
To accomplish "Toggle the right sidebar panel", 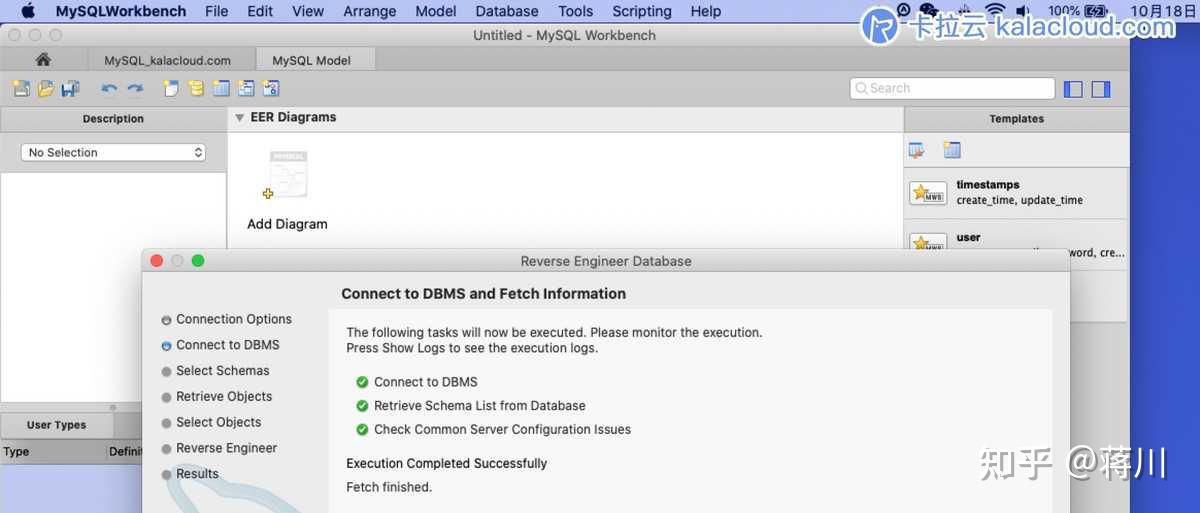I will click(1101, 89).
